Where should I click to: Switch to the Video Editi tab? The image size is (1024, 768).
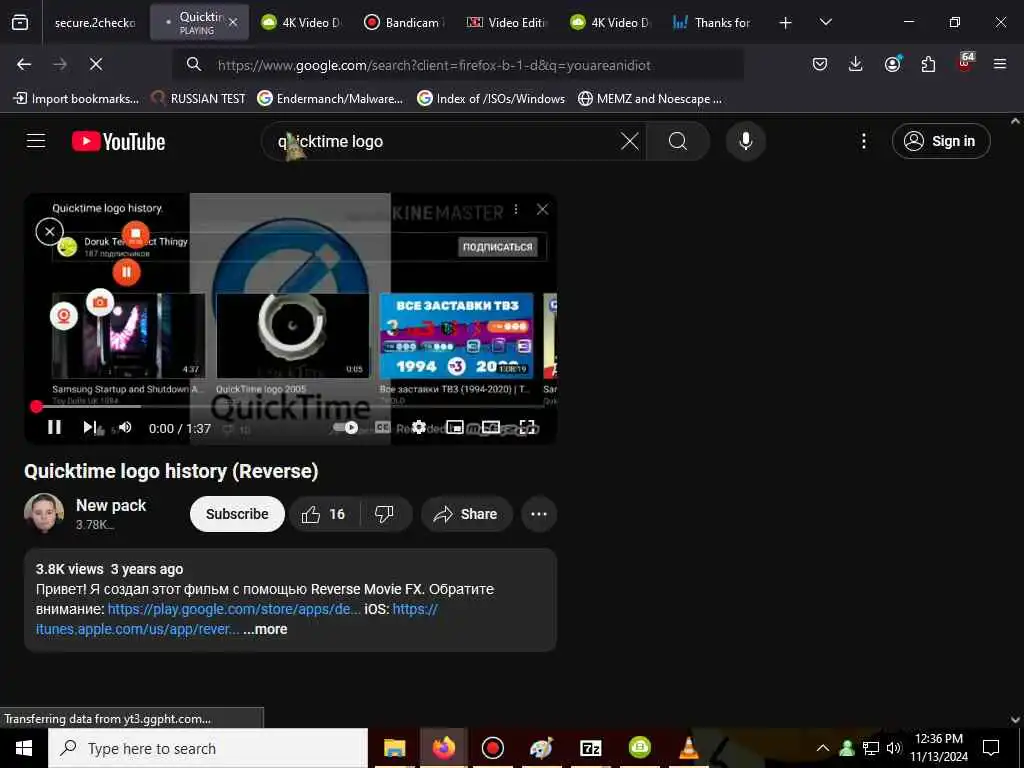pyautogui.click(x=507, y=23)
